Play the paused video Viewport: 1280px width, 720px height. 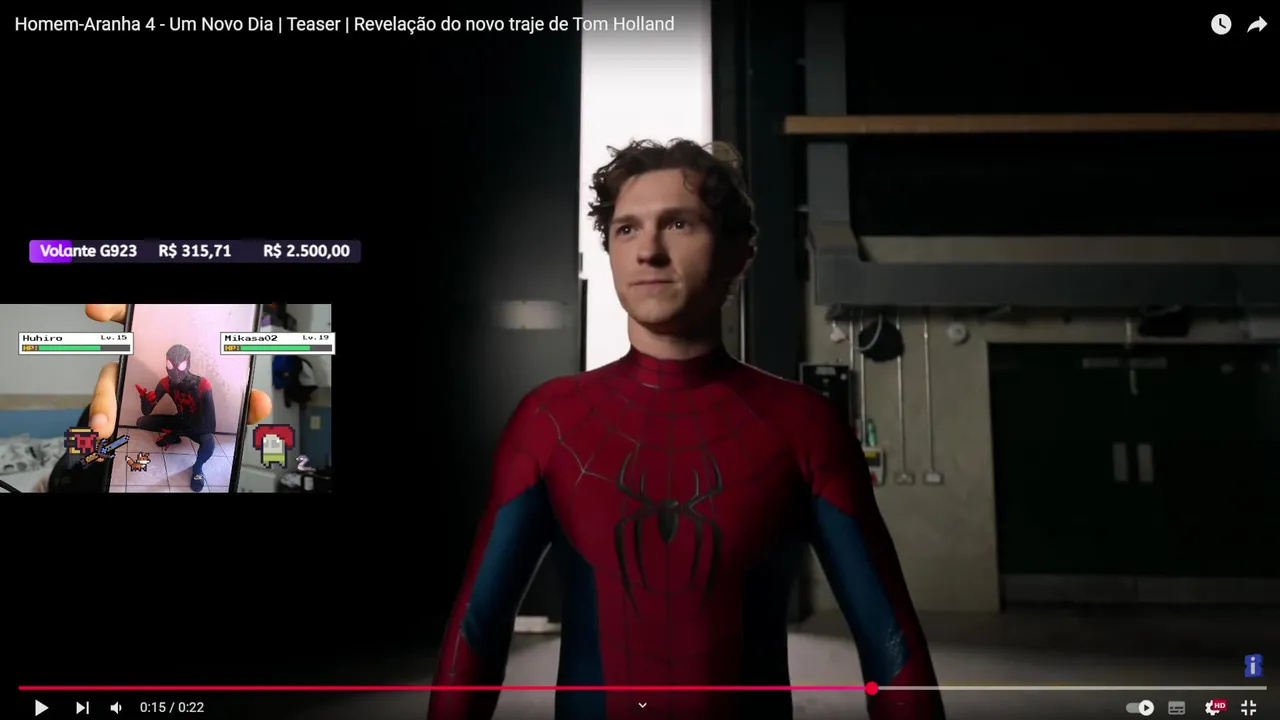pyautogui.click(x=41, y=707)
